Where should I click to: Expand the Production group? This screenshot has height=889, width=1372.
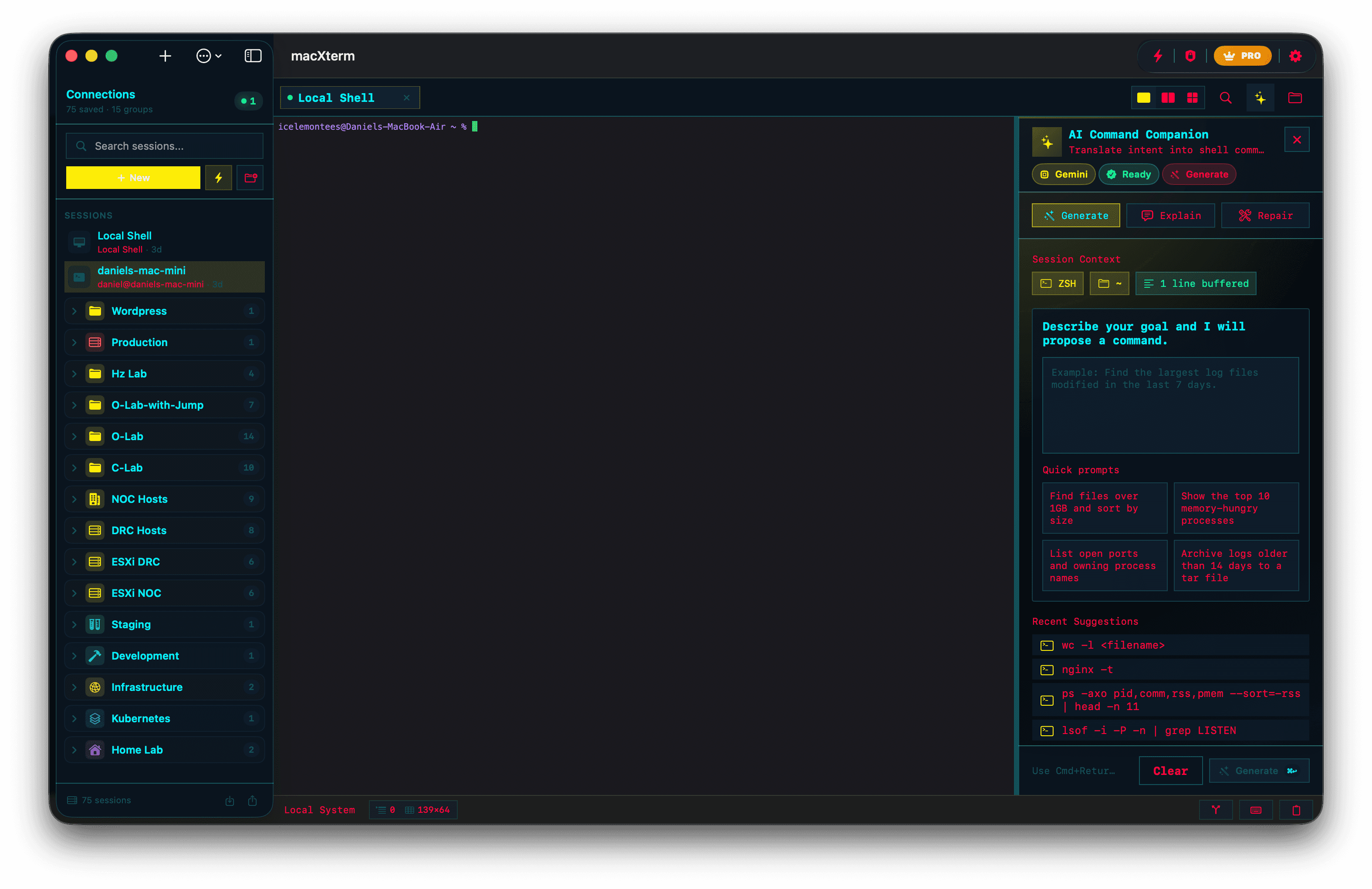pos(164,342)
